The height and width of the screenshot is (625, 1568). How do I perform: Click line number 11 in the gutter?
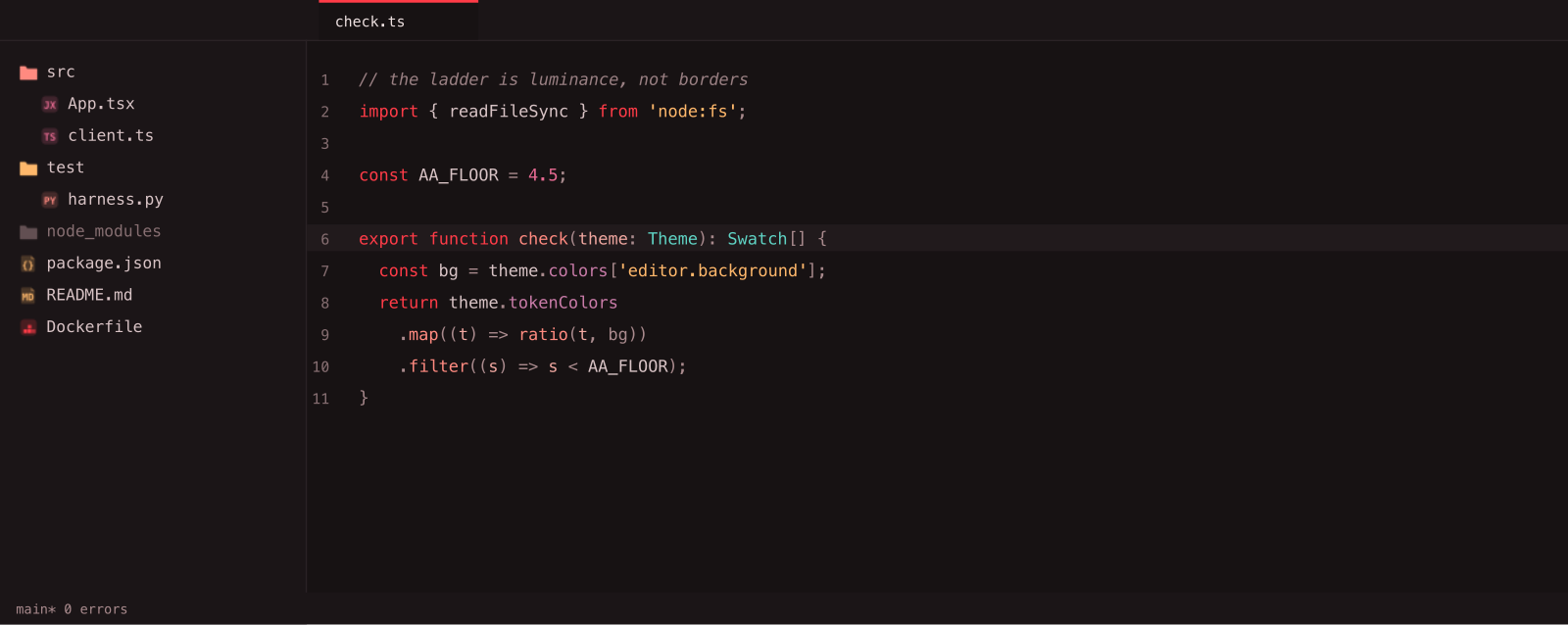tap(320, 399)
